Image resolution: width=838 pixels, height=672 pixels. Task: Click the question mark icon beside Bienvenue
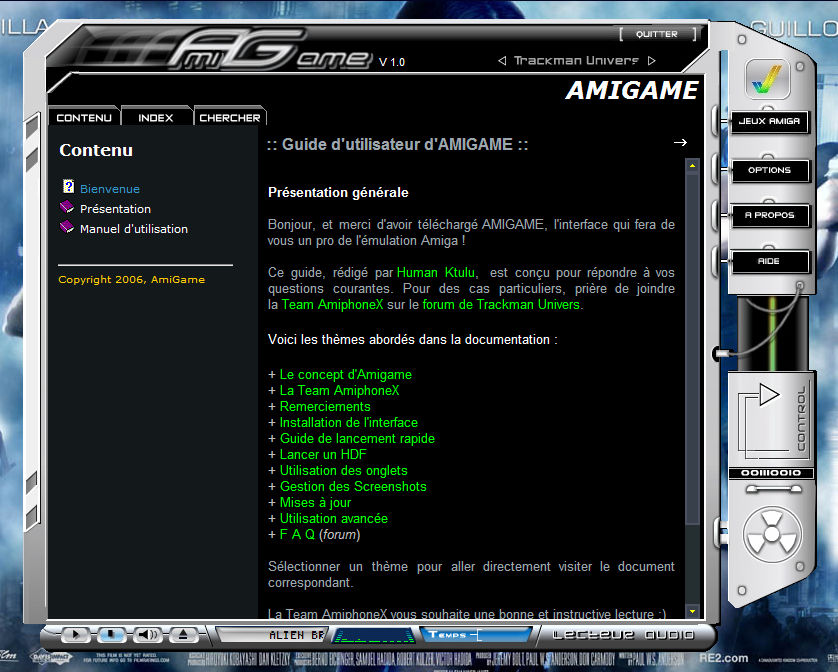point(68,186)
